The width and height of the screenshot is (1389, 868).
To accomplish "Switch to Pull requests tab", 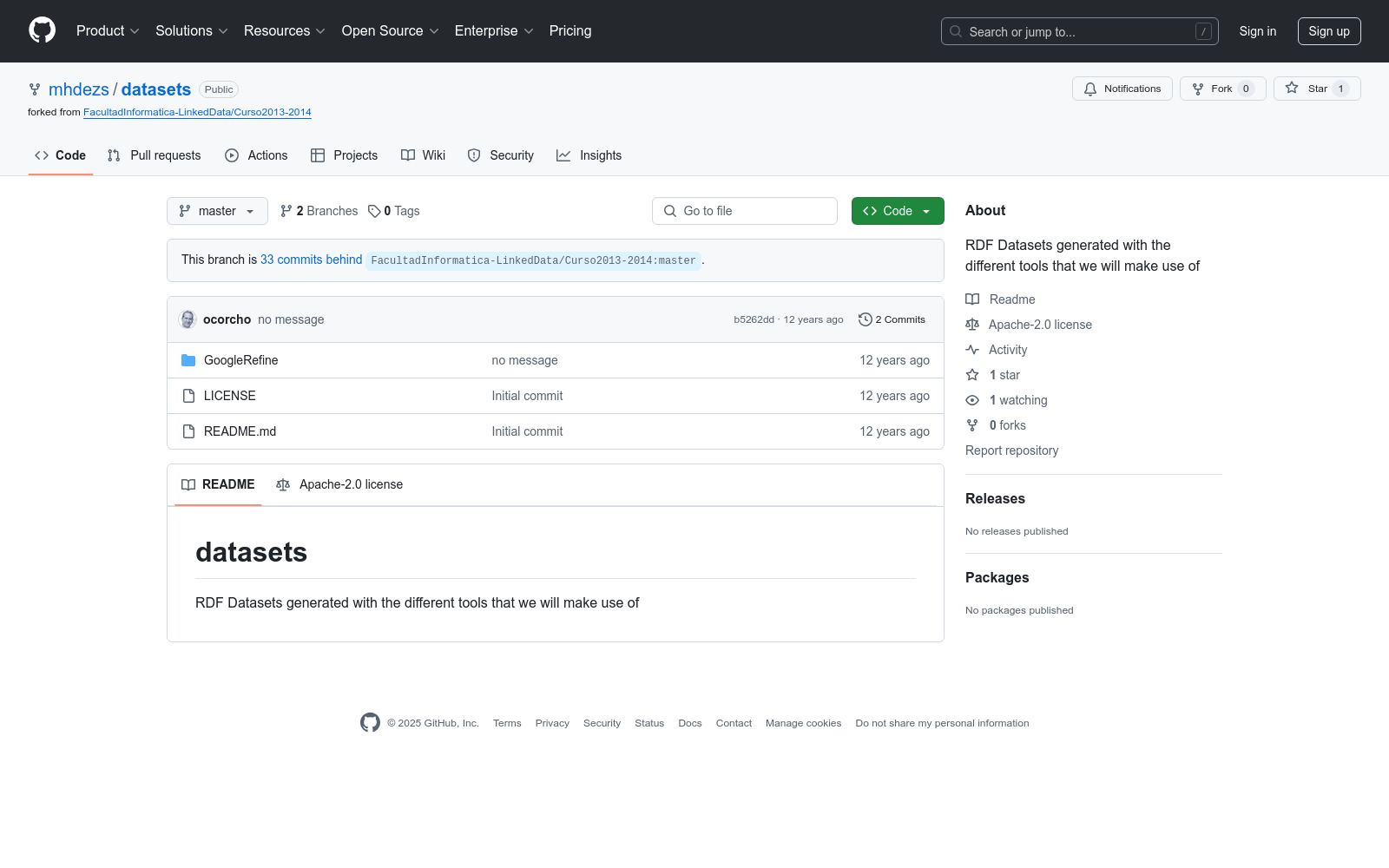I will click(x=154, y=155).
